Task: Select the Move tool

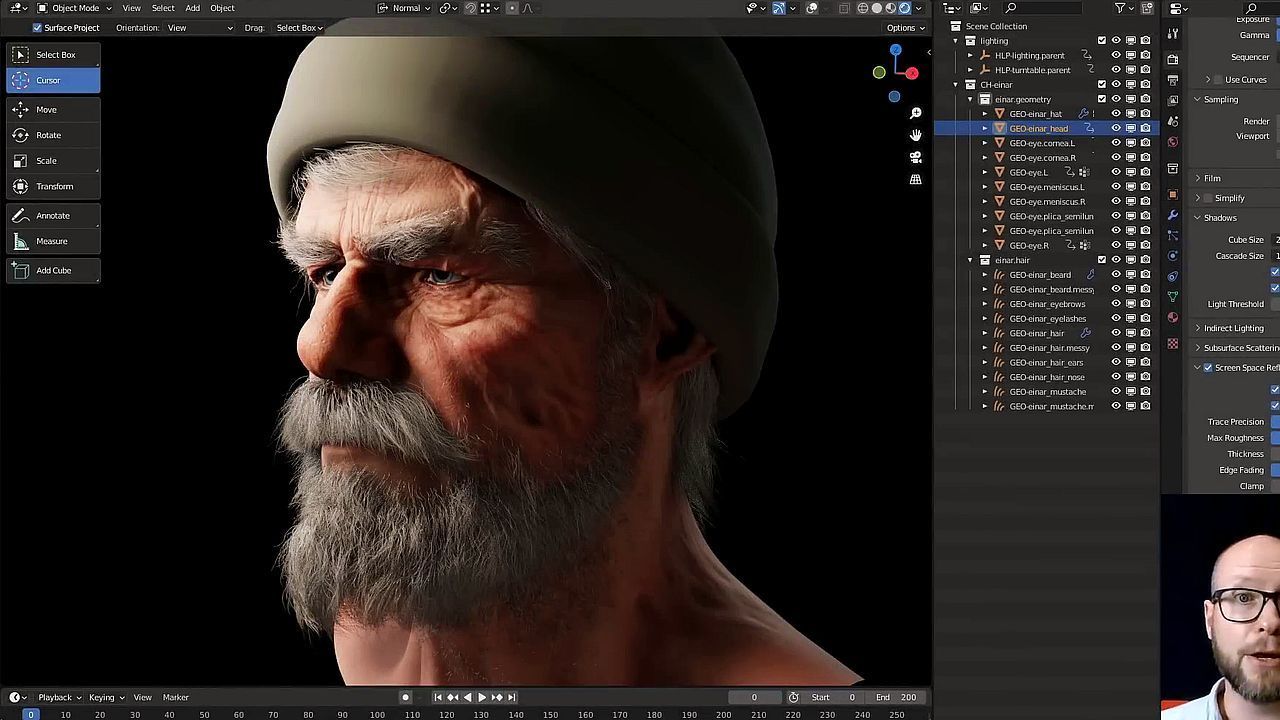Action: coord(46,109)
